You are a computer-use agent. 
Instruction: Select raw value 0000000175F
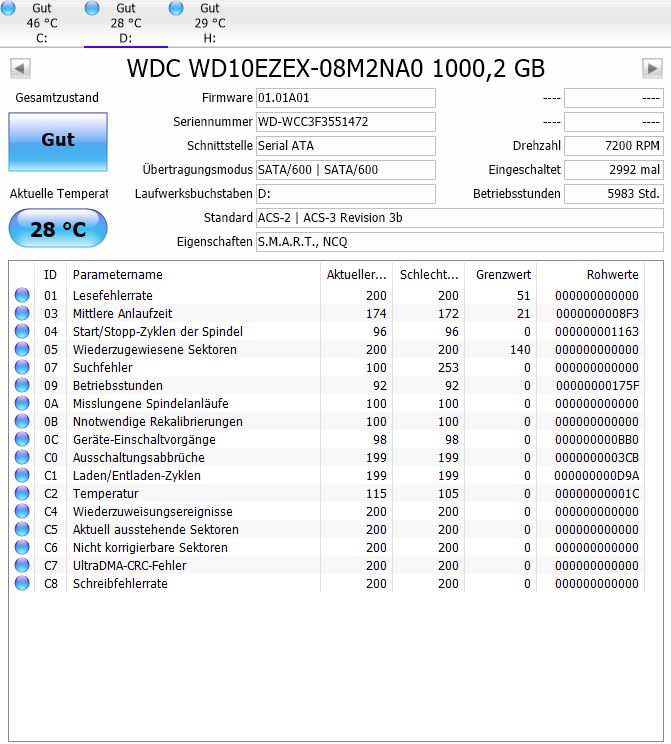[597, 386]
